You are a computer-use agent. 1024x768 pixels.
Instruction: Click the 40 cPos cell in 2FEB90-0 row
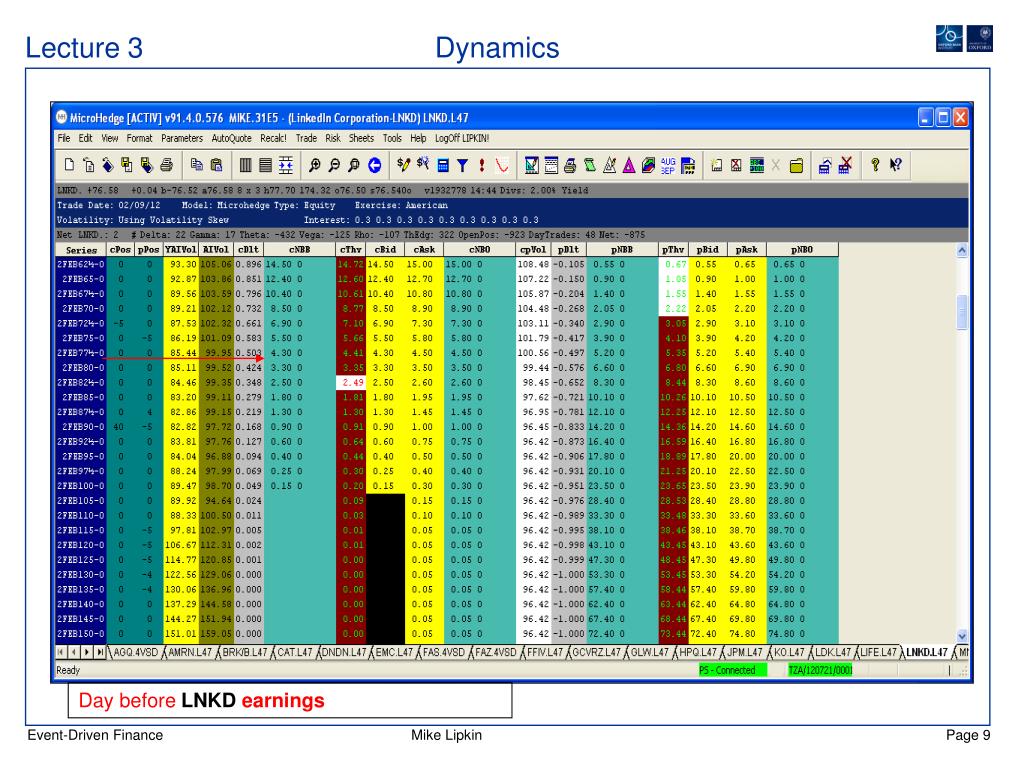(119, 427)
